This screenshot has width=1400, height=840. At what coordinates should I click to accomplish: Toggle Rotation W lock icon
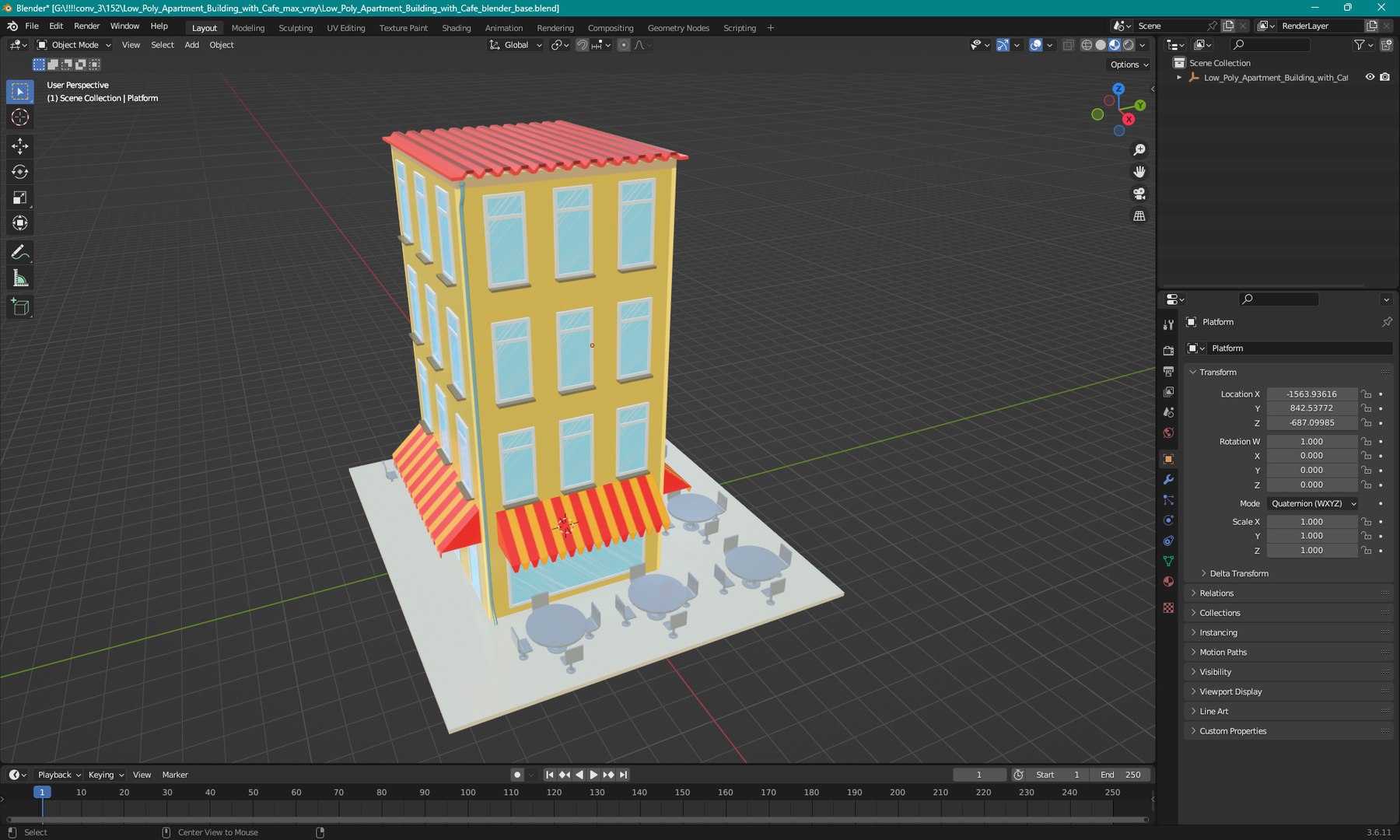[1367, 442]
